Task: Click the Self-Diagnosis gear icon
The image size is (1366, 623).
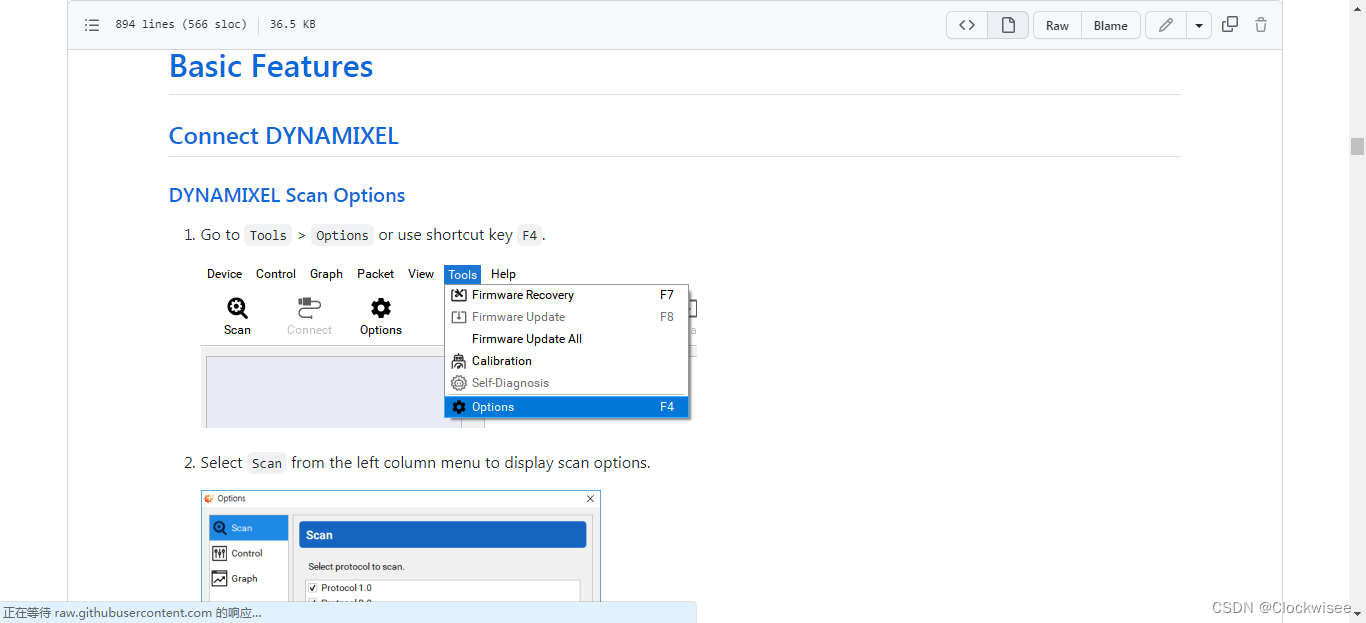Action: point(458,383)
